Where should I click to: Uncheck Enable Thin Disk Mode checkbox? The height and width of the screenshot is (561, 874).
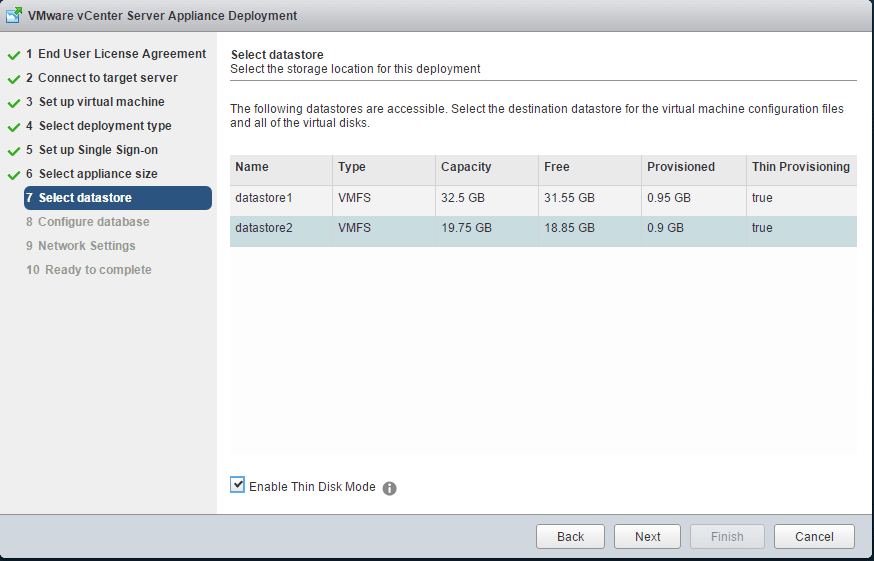(x=237, y=485)
